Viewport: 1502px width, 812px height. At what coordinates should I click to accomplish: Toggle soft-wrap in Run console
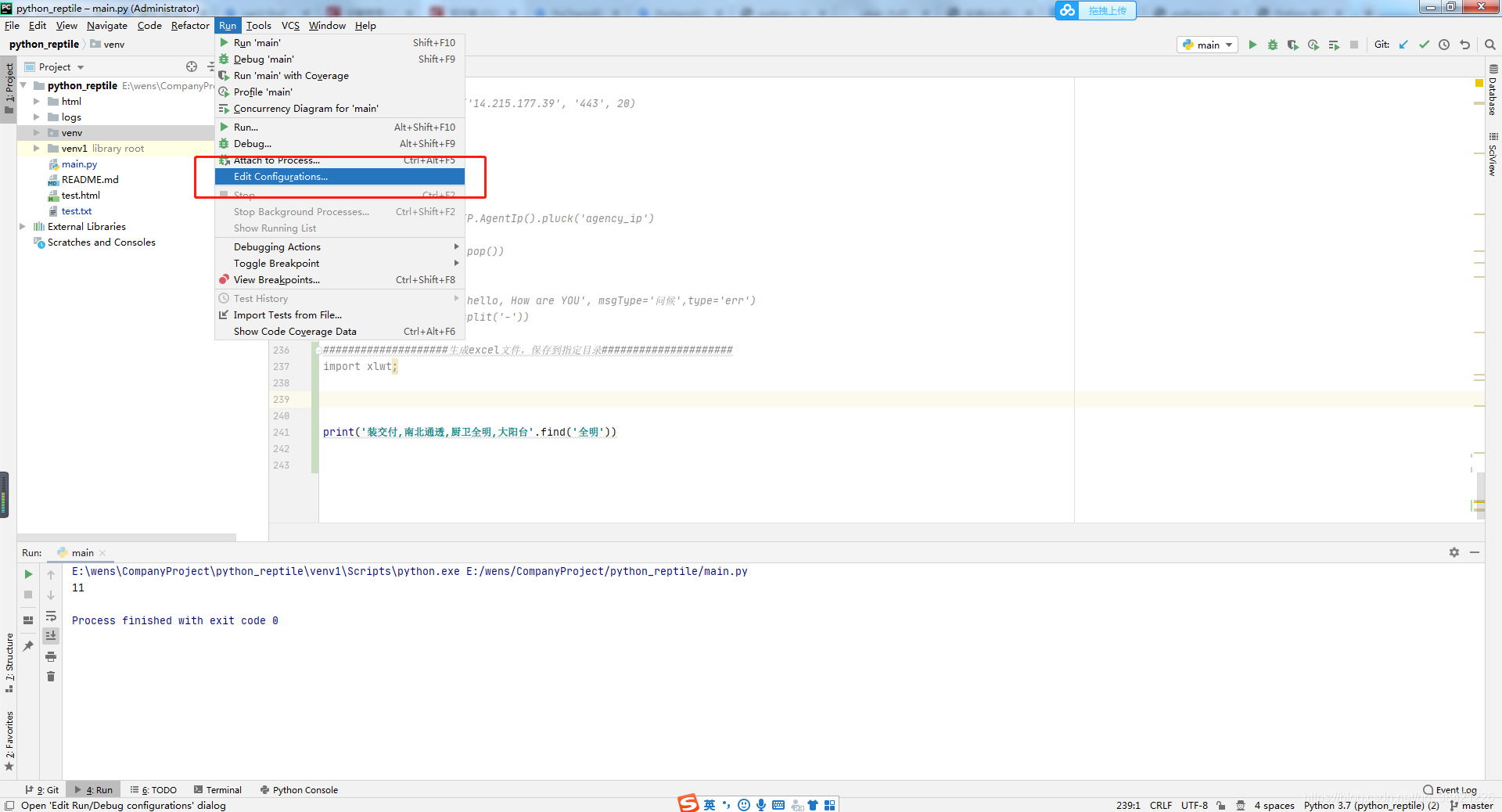coord(51,616)
